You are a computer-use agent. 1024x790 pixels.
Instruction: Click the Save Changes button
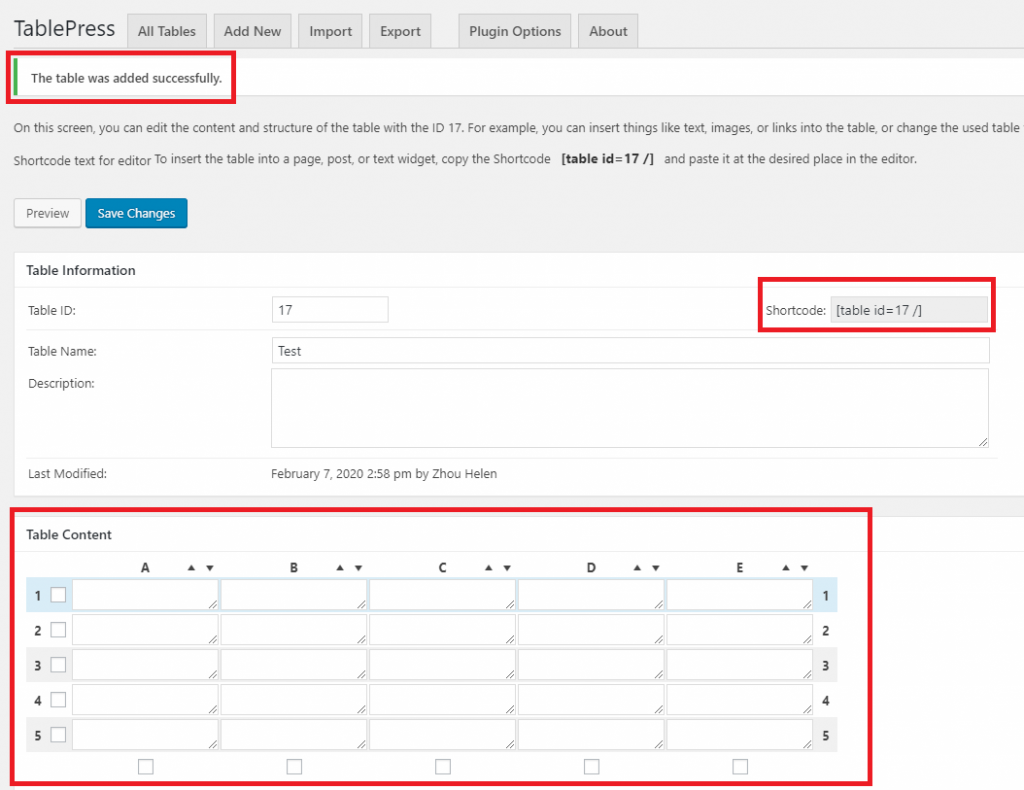136,213
